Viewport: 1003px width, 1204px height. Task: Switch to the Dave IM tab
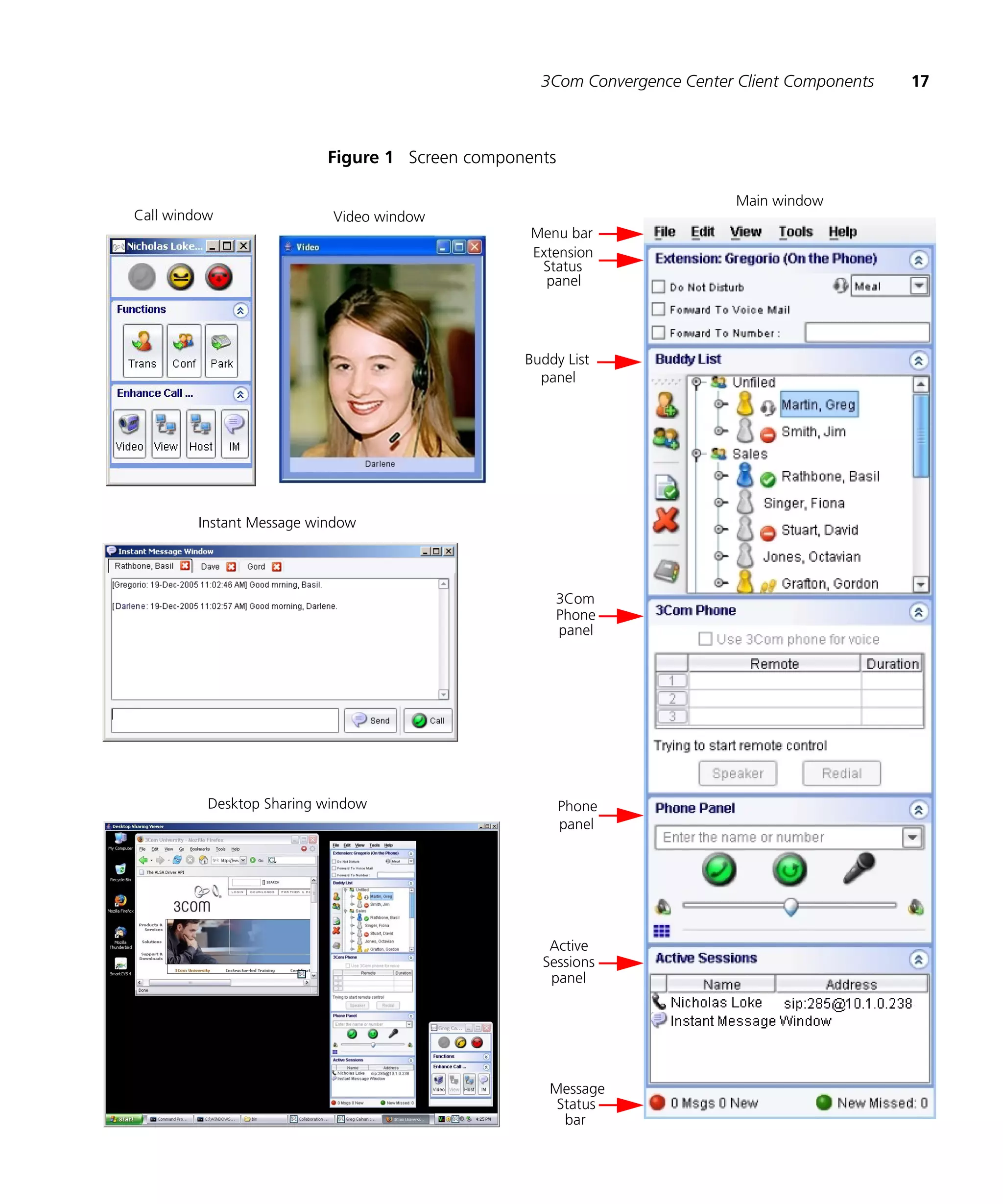210,566
